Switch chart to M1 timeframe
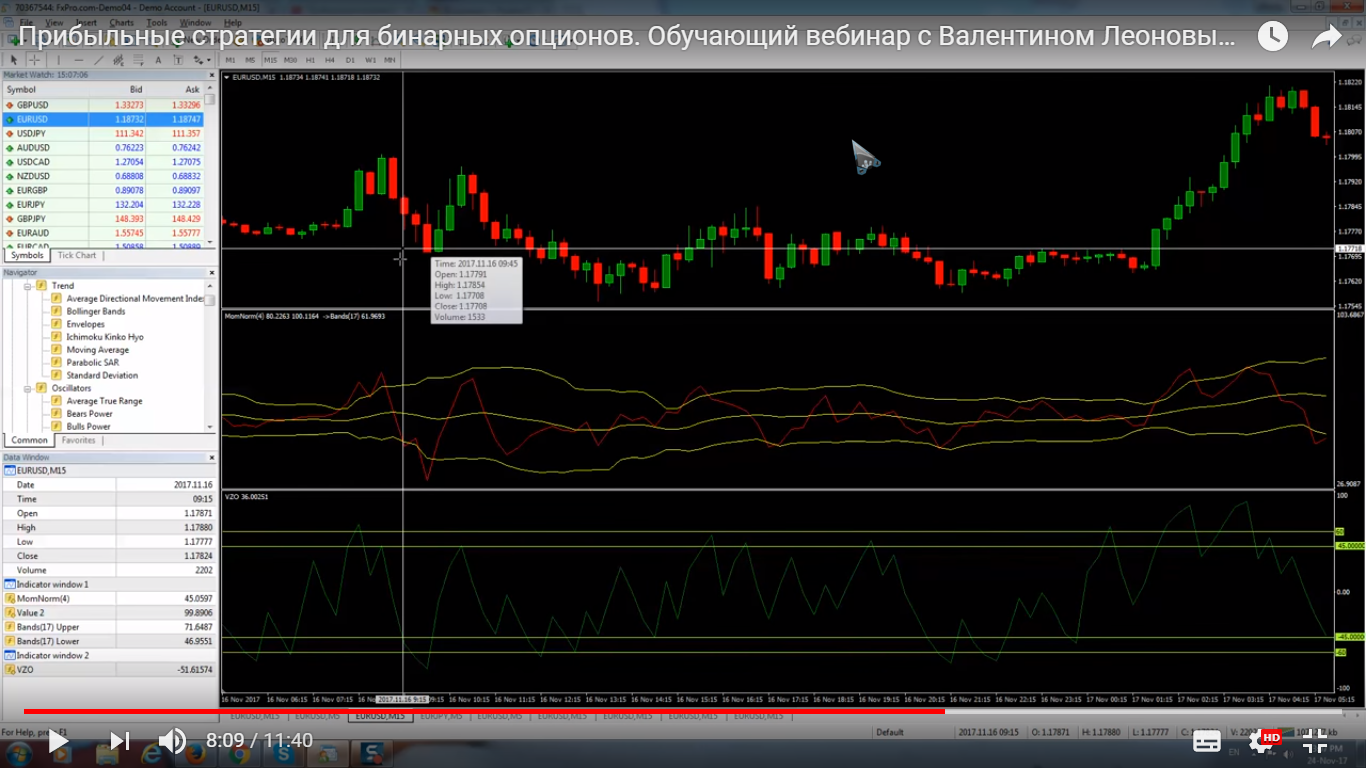The image size is (1366, 768). tap(230, 60)
